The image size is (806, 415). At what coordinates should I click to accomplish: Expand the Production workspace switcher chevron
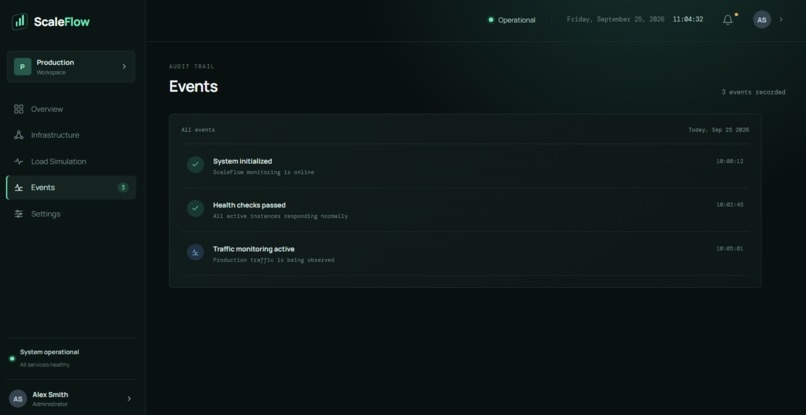click(124, 66)
